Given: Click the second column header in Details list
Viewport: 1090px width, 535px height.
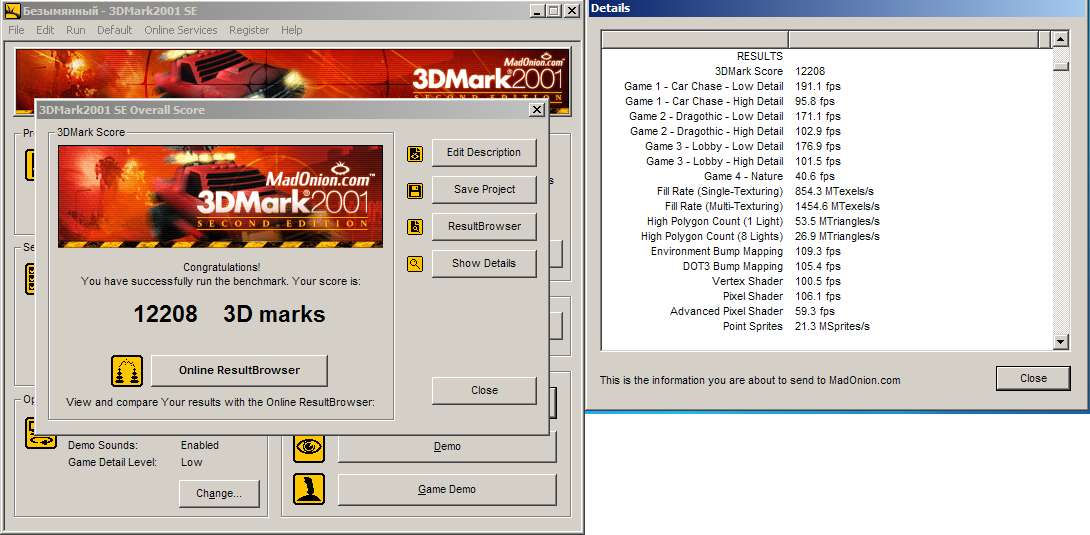Looking at the screenshot, I should [x=913, y=39].
